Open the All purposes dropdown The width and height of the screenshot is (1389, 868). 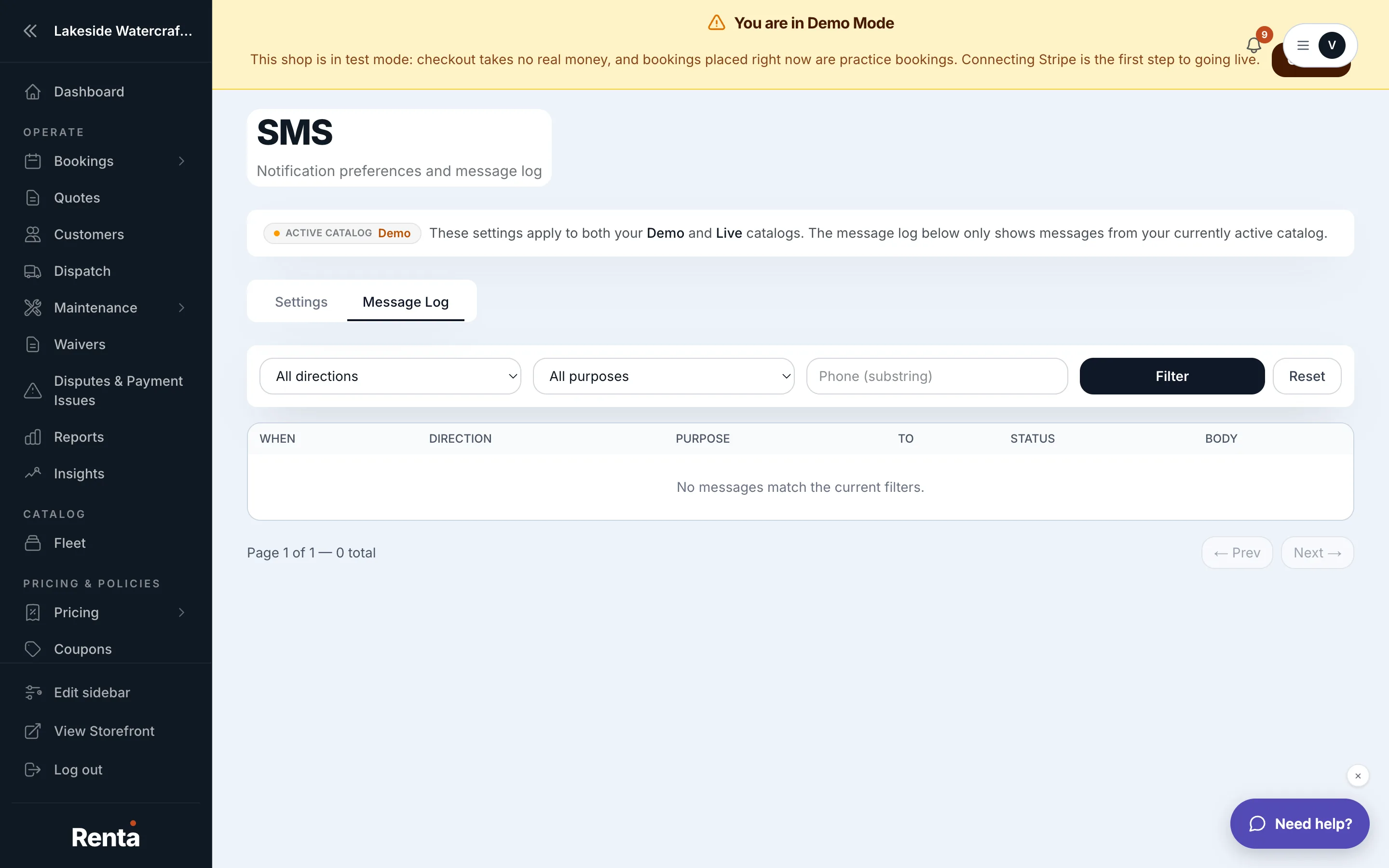point(664,377)
